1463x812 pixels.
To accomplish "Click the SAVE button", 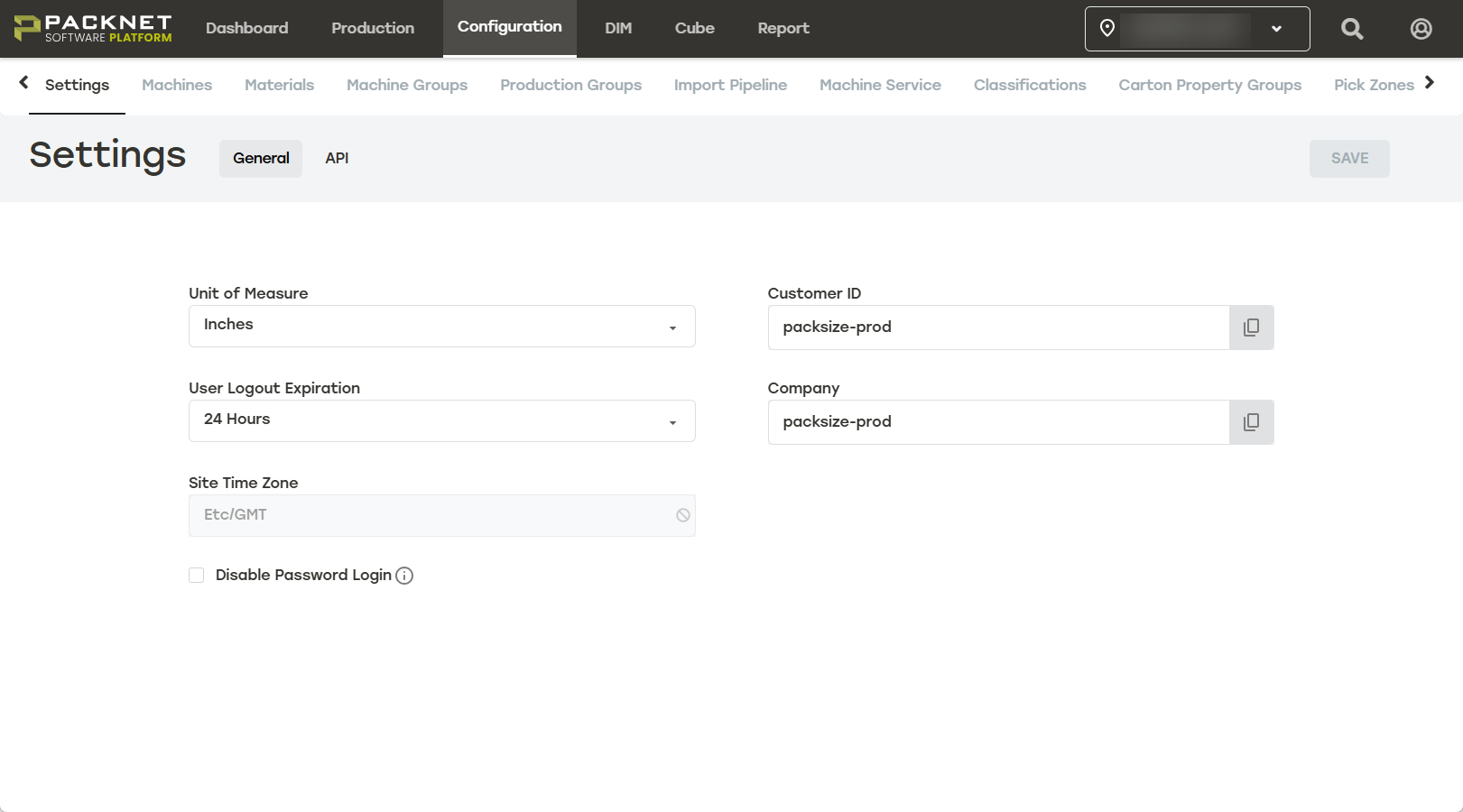I will [1348, 158].
